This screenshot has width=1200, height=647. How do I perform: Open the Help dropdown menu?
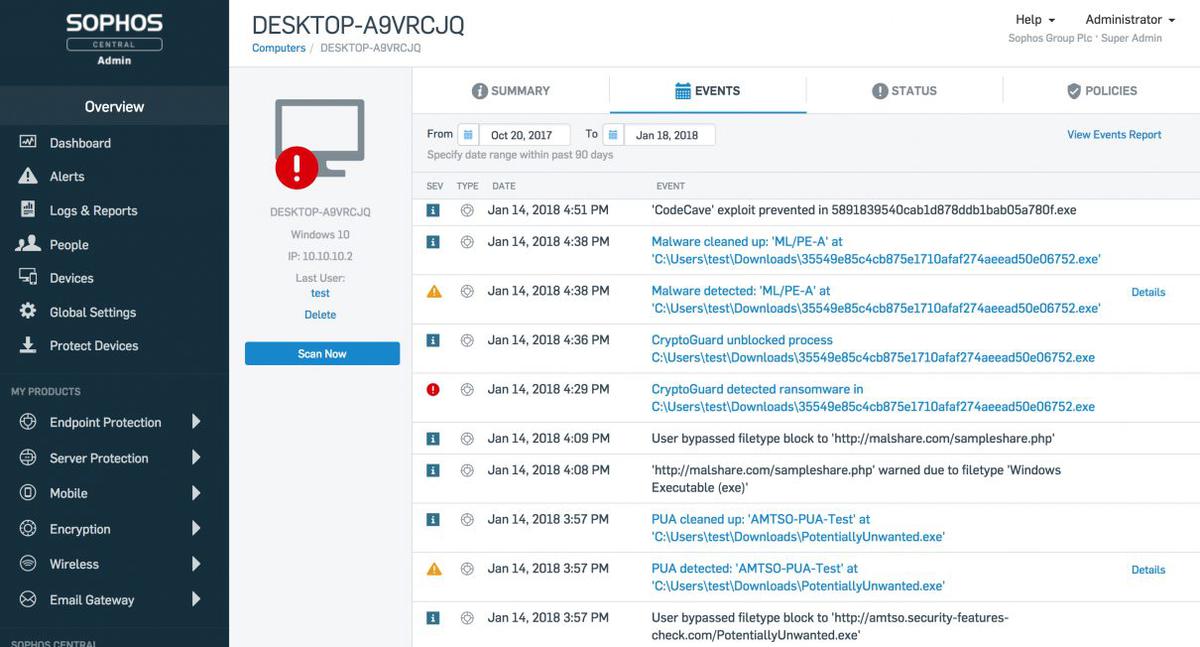point(1035,19)
